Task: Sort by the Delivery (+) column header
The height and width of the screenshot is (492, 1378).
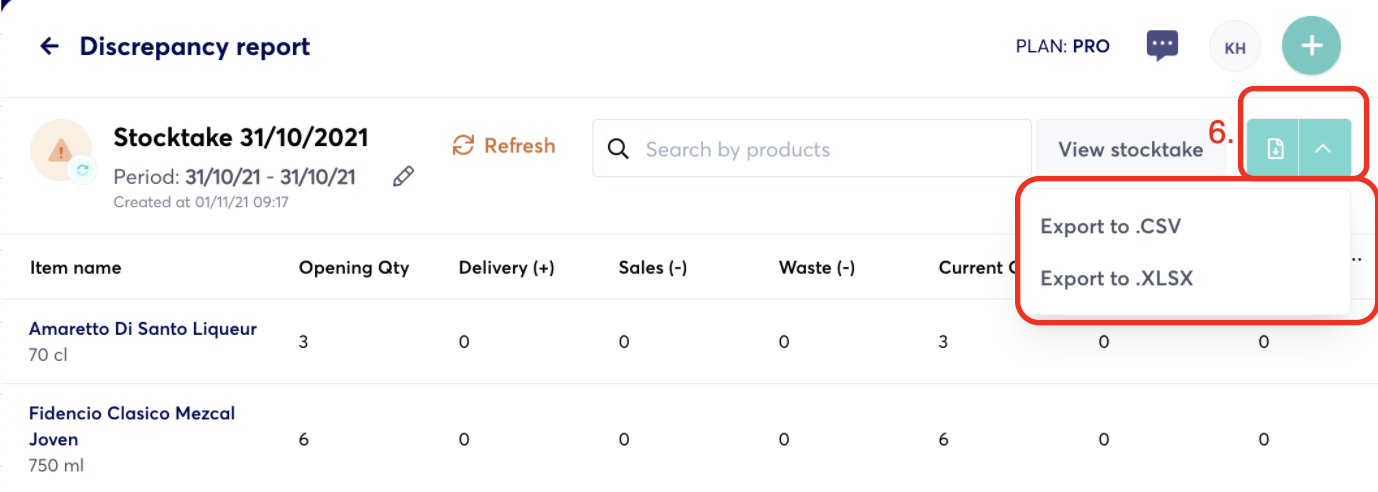Action: (506, 267)
